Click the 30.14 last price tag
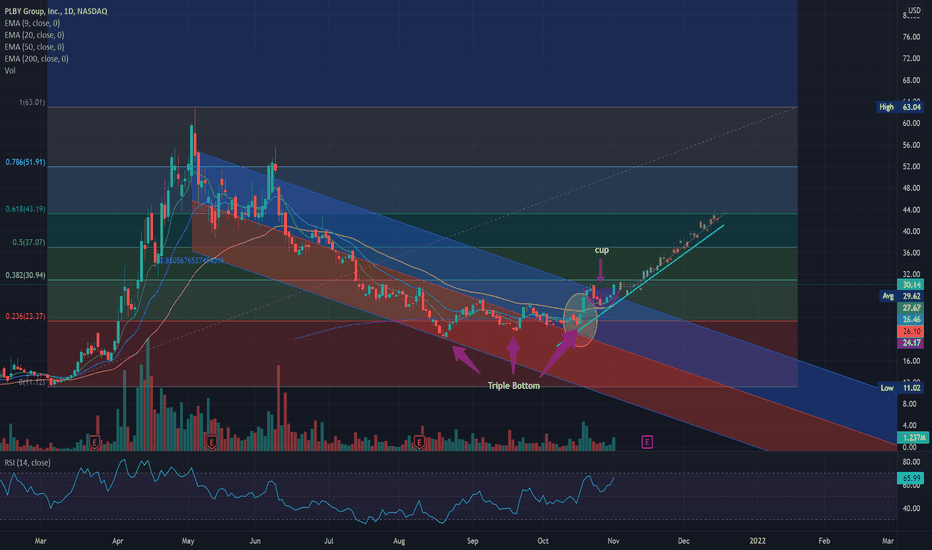This screenshot has width=932, height=550. click(x=910, y=285)
